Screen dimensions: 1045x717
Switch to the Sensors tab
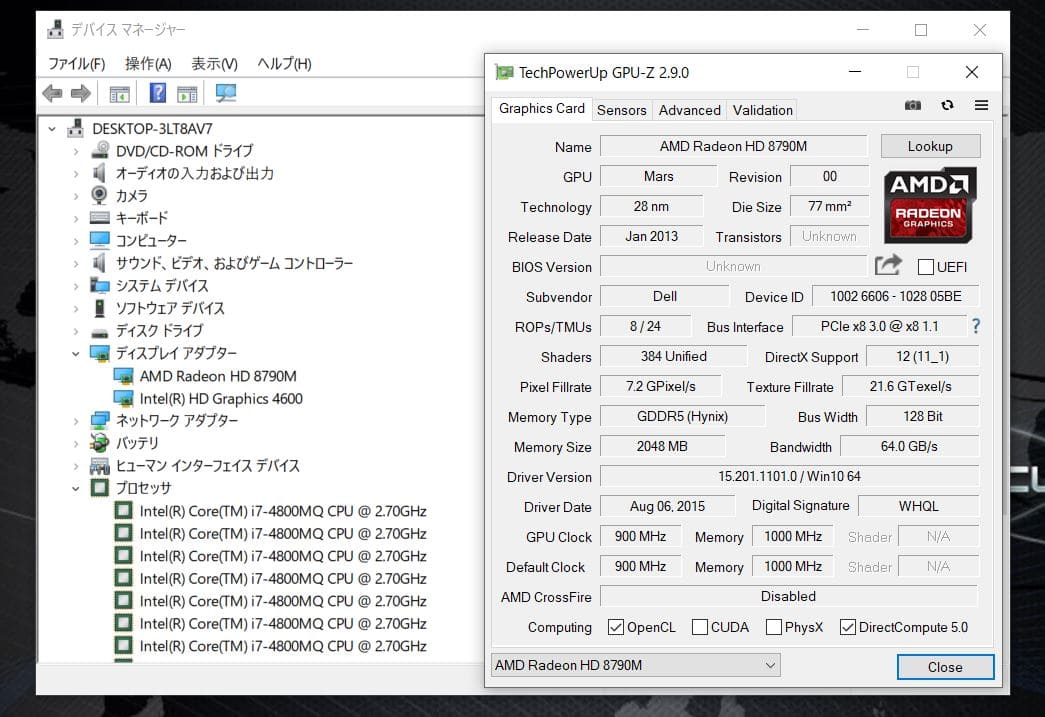click(622, 110)
